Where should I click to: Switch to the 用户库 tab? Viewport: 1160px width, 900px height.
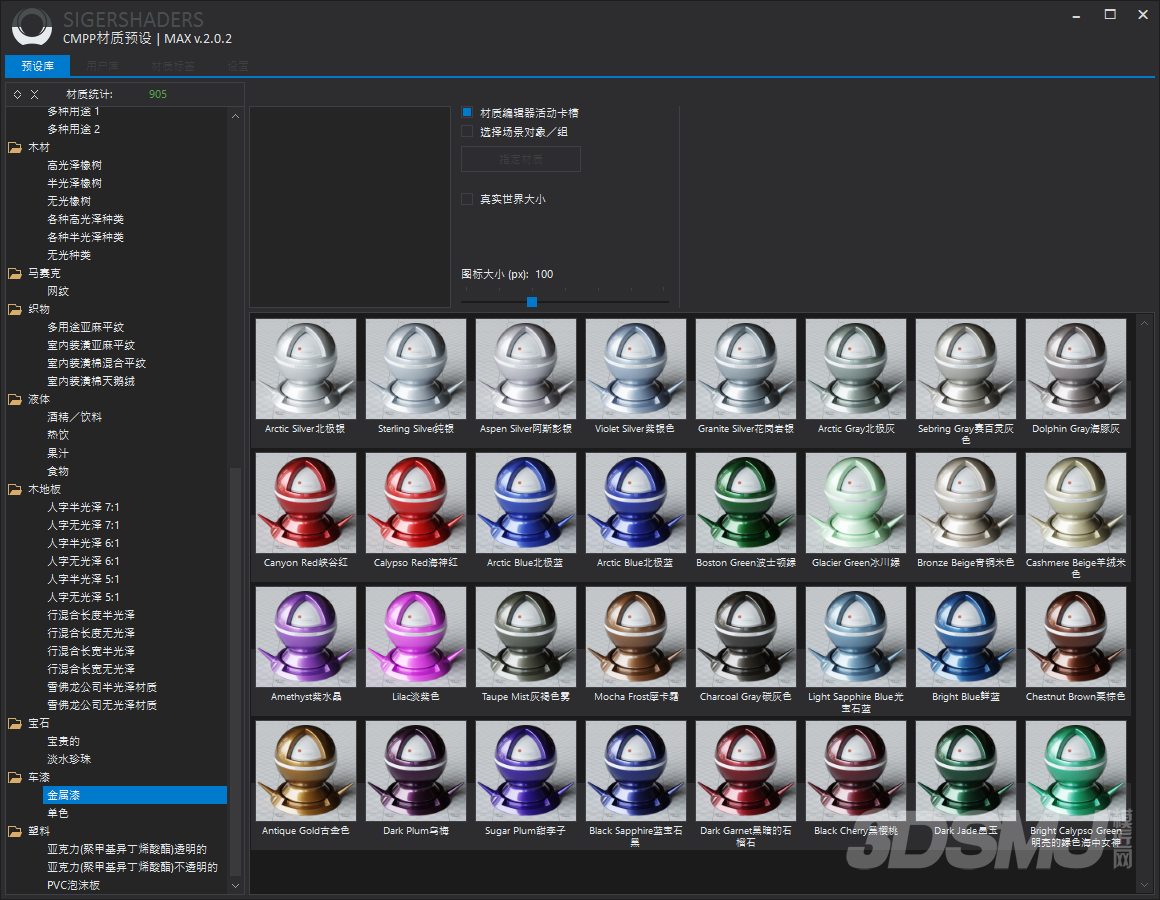coord(102,66)
